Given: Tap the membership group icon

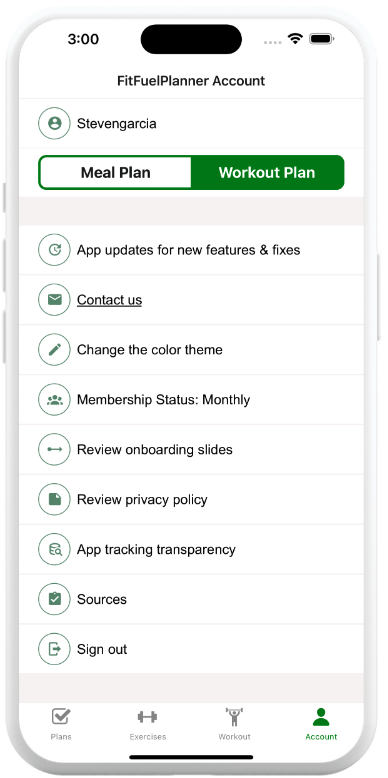Looking at the screenshot, I should tap(55, 399).
